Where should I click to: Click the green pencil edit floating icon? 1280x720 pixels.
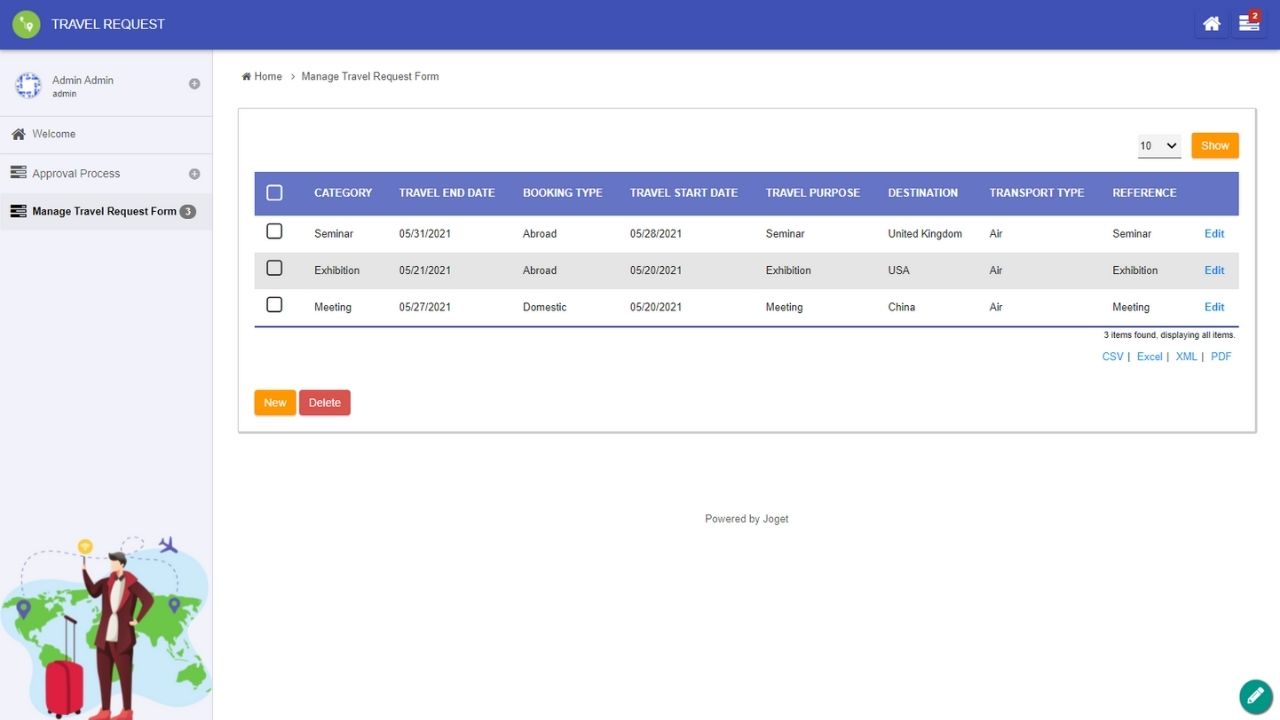pos(1255,696)
